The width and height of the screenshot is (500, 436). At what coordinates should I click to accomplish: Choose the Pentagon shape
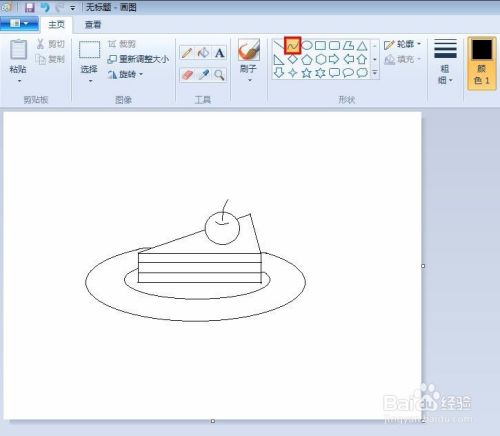307,59
